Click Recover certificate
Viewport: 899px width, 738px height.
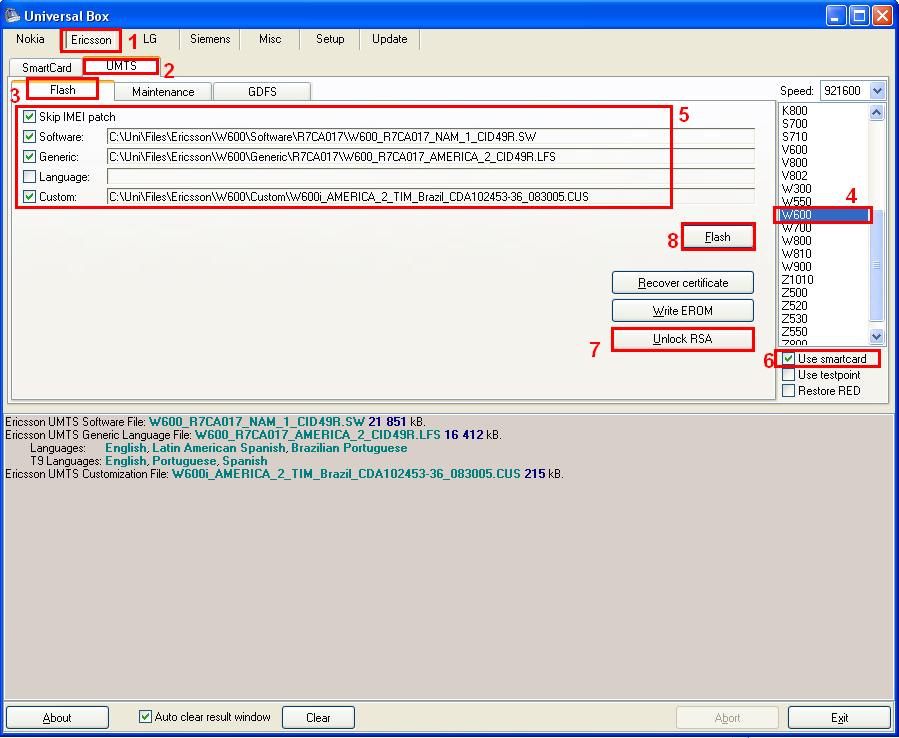point(682,283)
